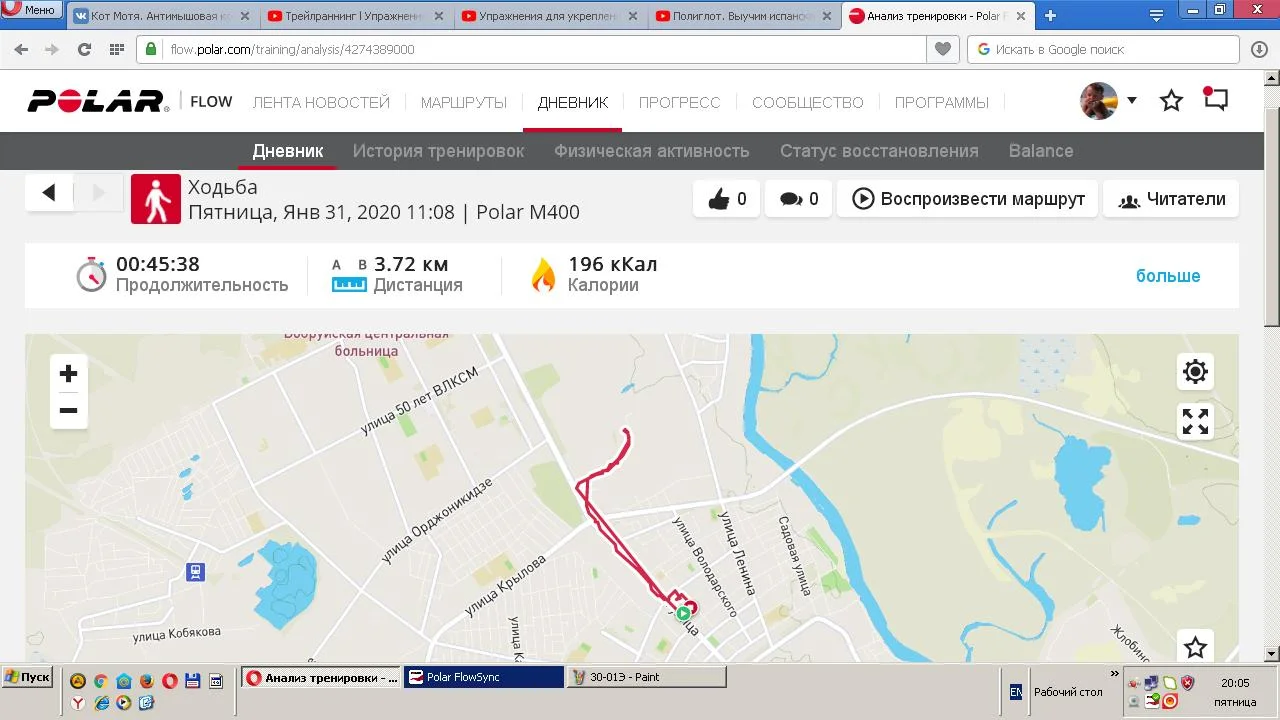Click the taskbar clock 20:05
Screen dimensions: 1280x720
click(1235, 684)
